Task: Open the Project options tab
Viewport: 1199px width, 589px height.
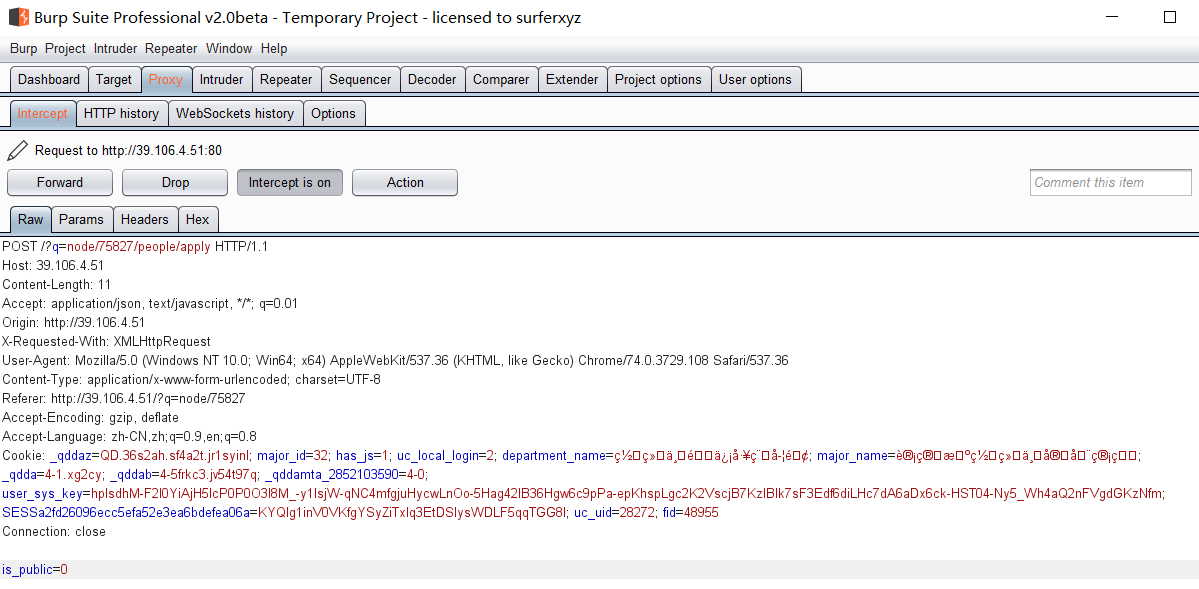Action: (x=658, y=80)
